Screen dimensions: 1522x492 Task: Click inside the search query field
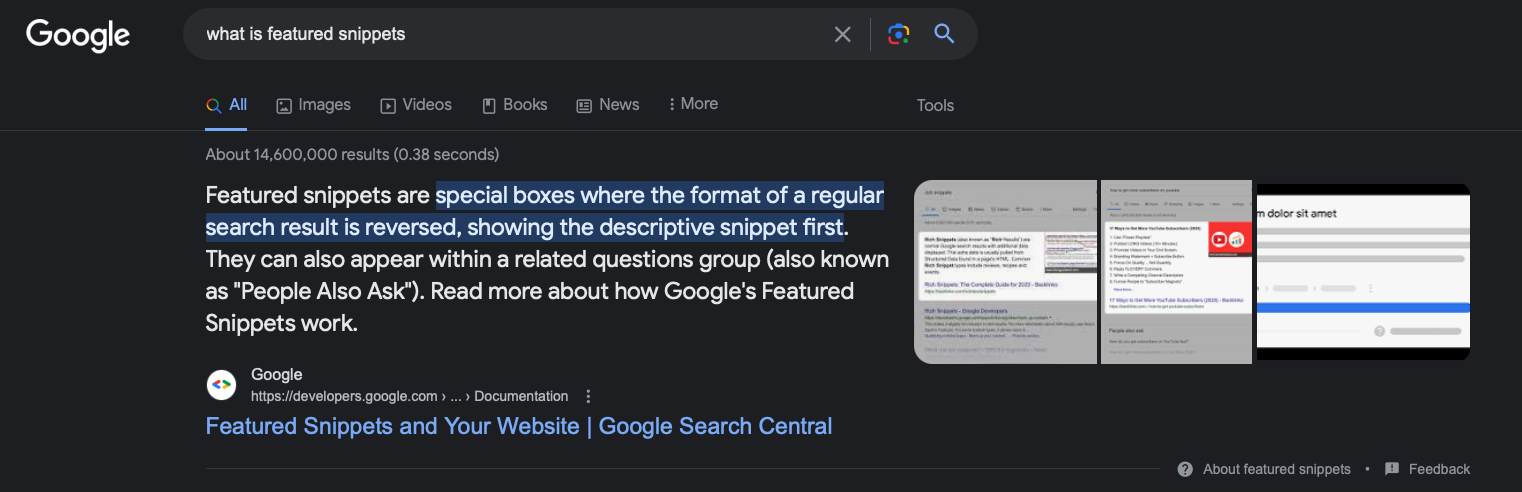point(510,34)
